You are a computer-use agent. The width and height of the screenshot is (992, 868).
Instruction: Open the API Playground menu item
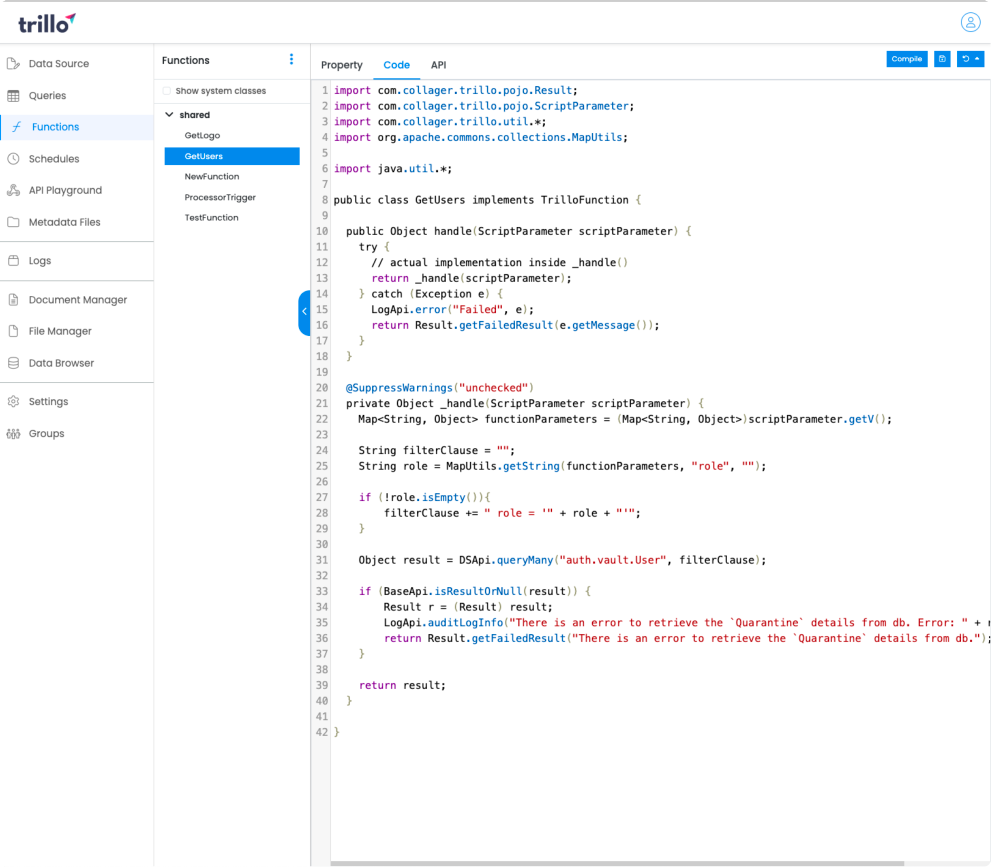[65, 190]
